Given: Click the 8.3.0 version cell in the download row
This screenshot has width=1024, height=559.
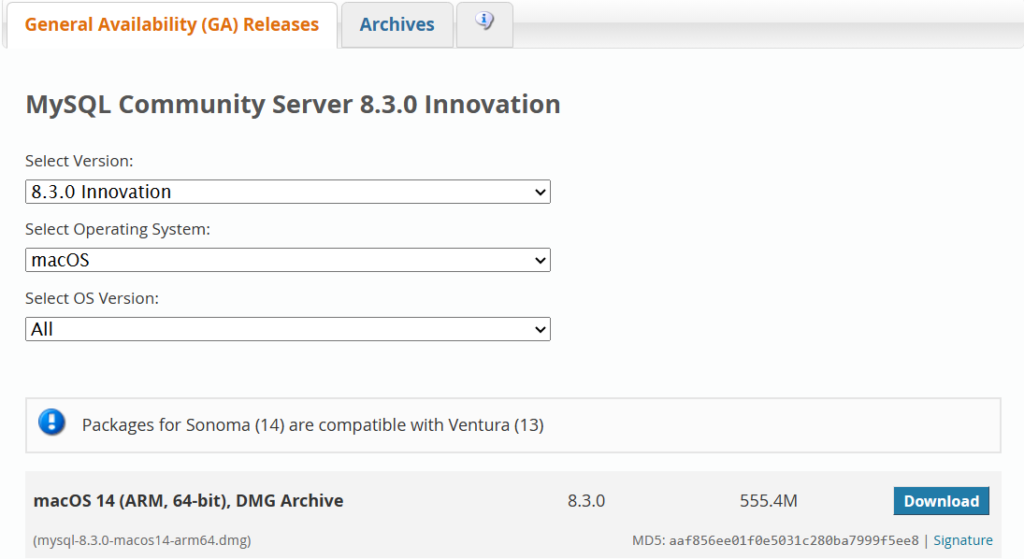Looking at the screenshot, I should point(586,501).
